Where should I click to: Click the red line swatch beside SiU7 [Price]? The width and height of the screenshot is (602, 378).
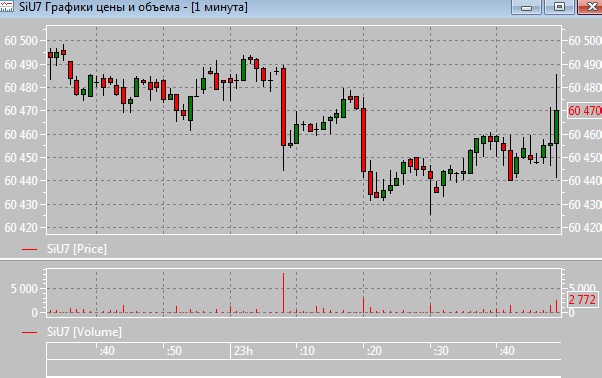pos(30,249)
